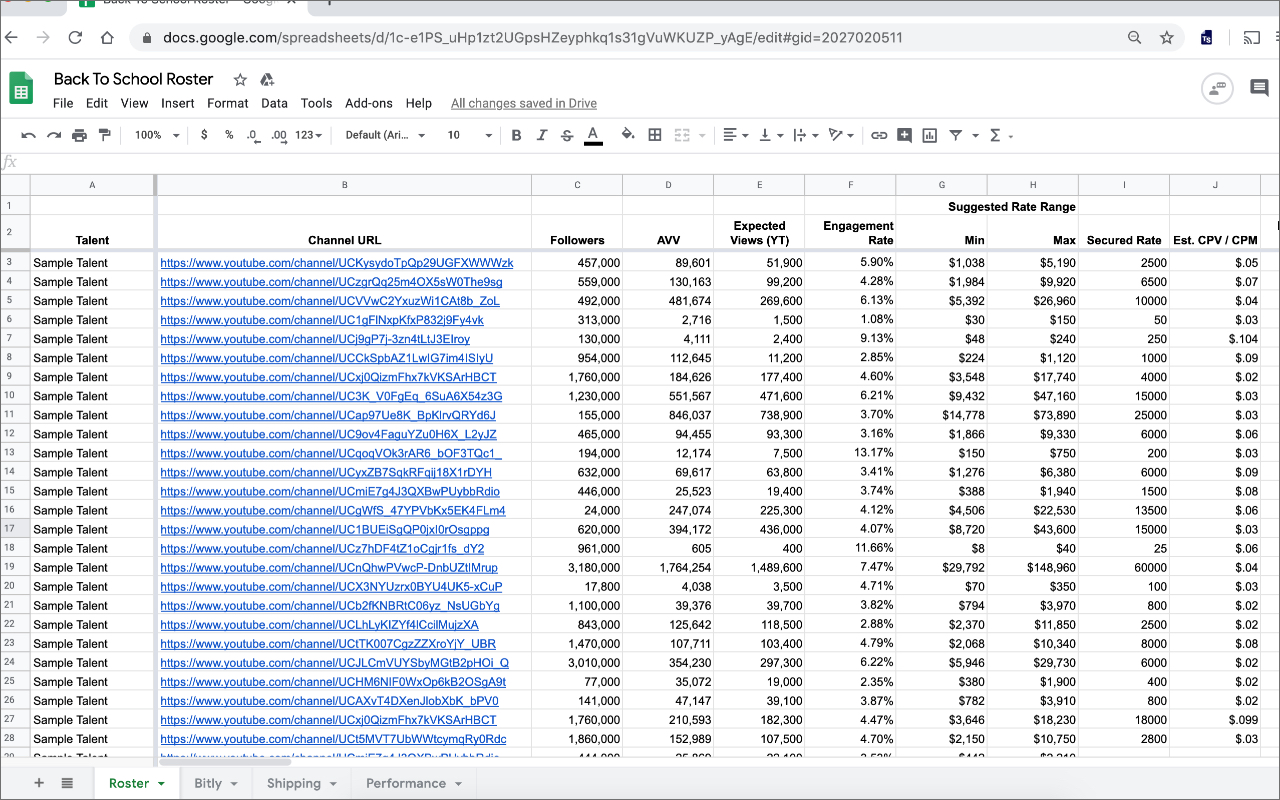Print the spreadsheet using printer icon

(79, 135)
